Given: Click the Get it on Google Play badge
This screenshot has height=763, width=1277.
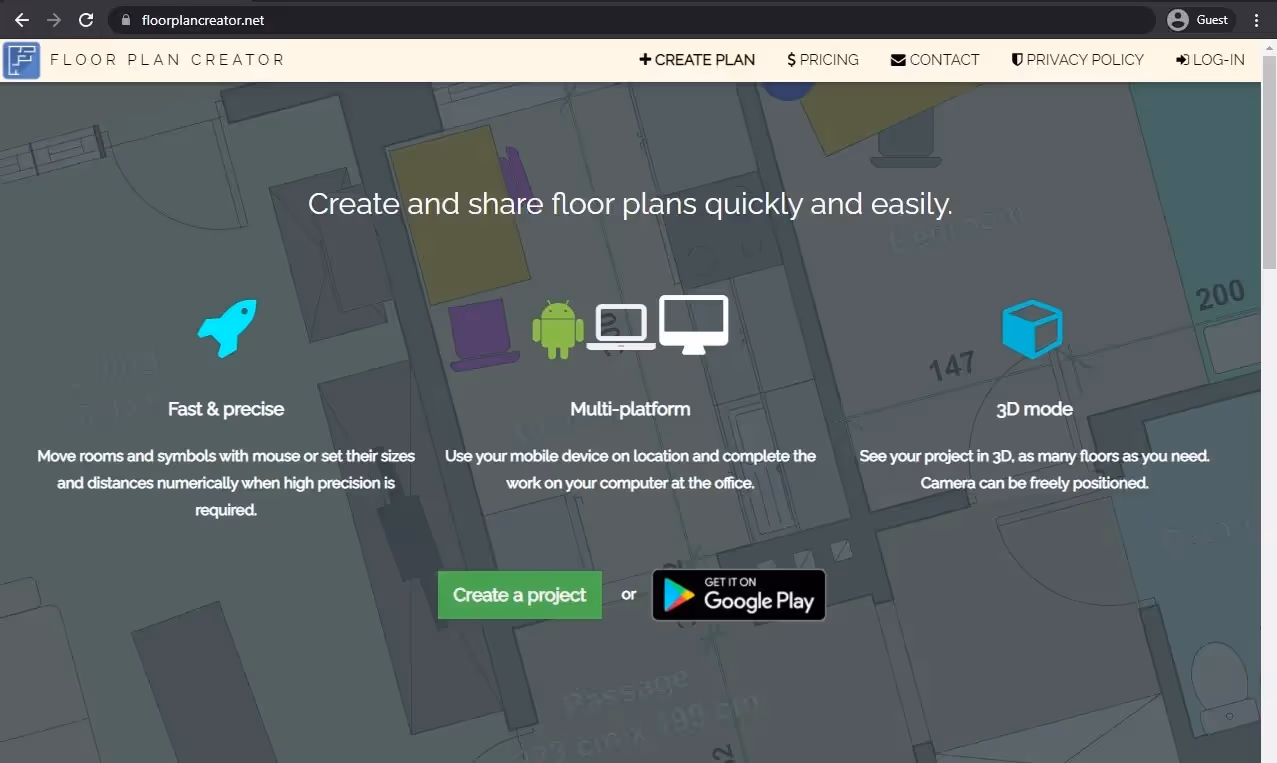Looking at the screenshot, I should click(x=739, y=595).
